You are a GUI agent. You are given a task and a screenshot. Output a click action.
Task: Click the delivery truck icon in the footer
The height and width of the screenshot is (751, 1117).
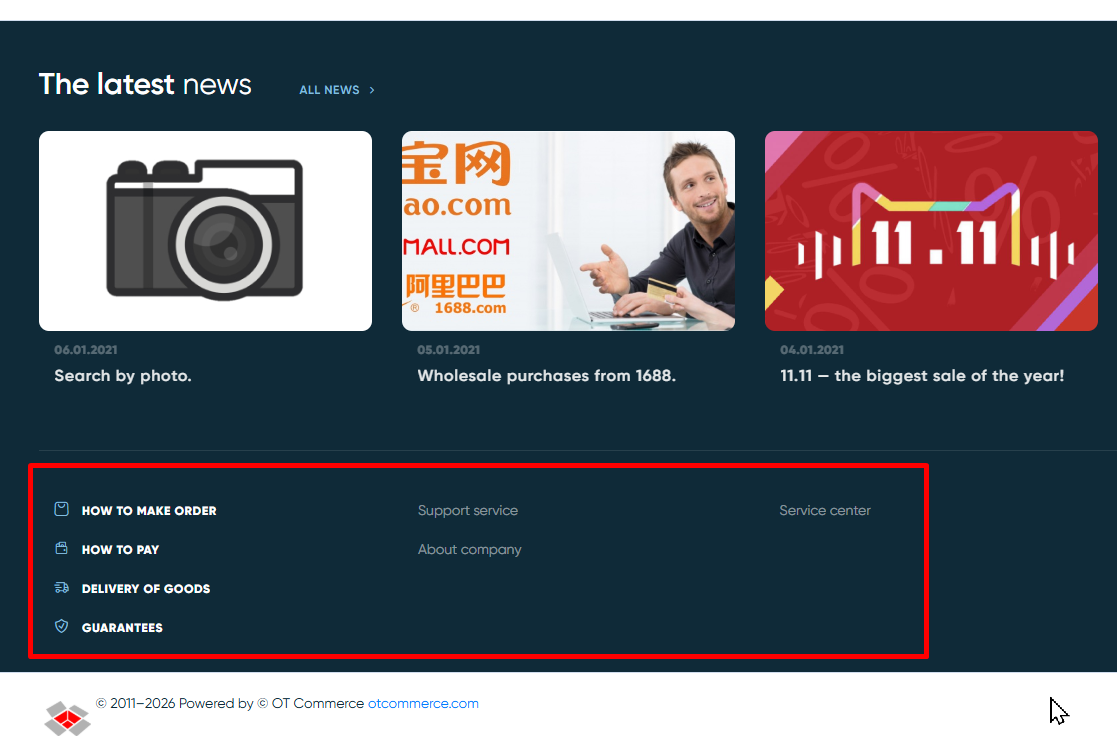pos(62,588)
